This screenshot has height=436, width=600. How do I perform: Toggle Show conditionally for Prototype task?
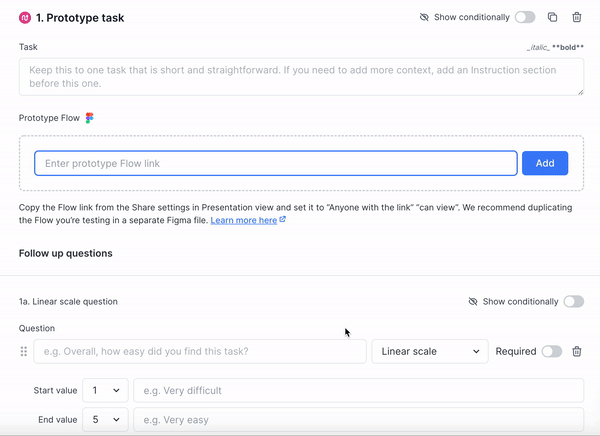525,18
